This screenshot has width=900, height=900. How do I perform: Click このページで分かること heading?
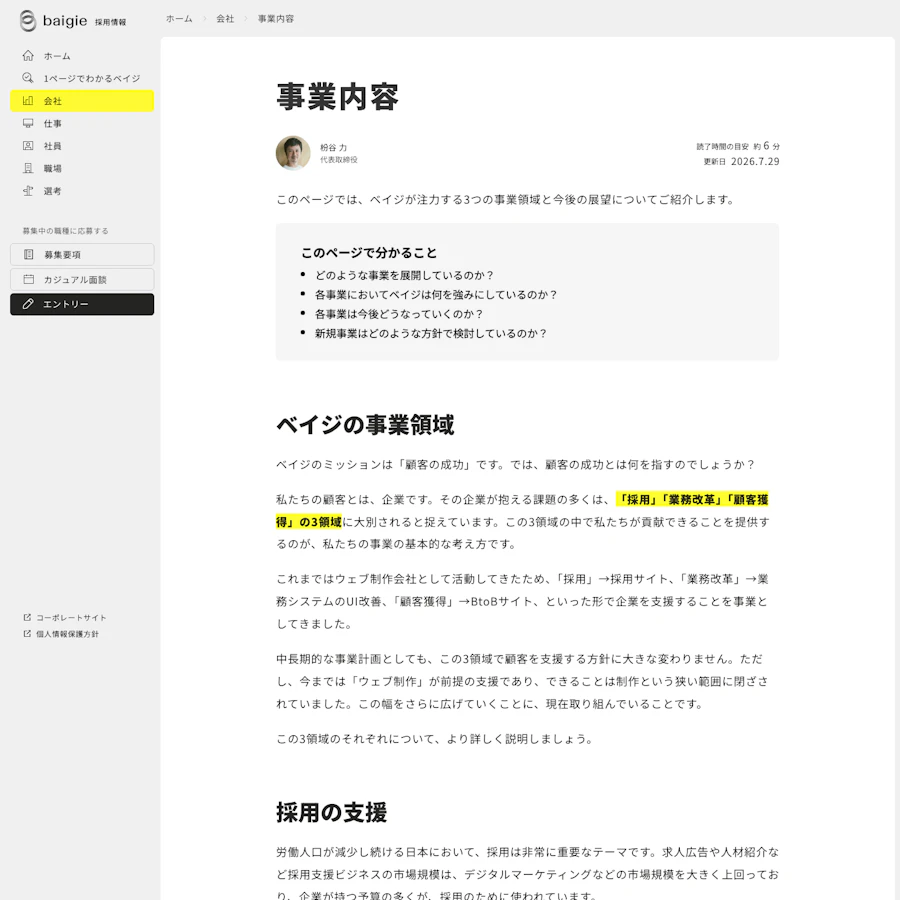pyautogui.click(x=369, y=253)
